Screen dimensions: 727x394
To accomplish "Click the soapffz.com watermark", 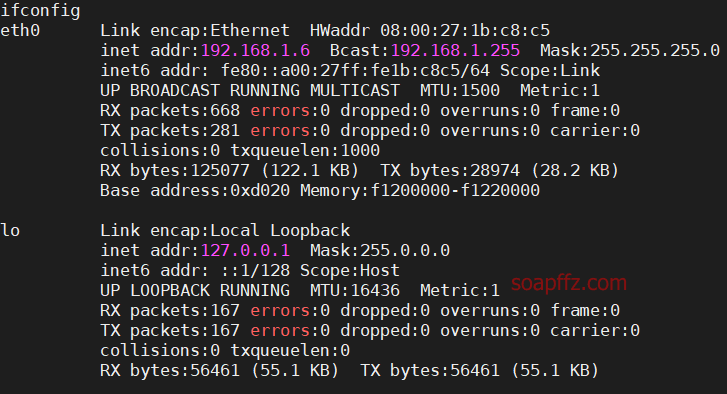I will coord(569,283).
